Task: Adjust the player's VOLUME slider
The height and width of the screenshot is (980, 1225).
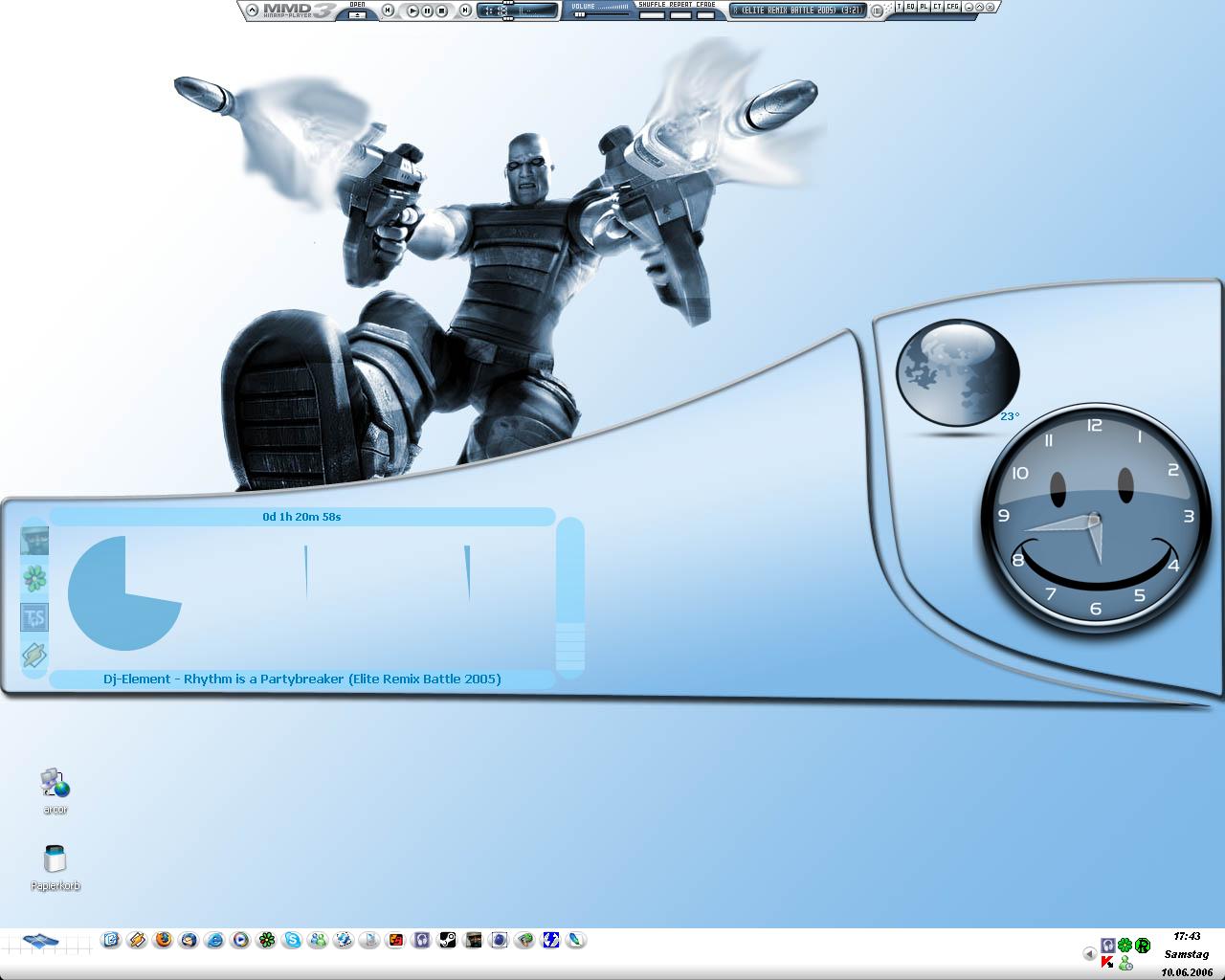Action: click(601, 14)
